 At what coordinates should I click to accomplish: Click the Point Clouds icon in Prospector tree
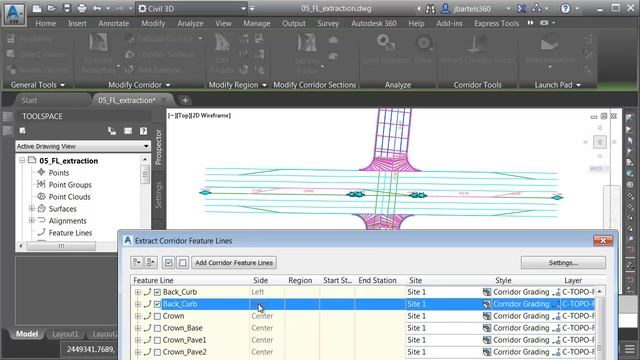coord(41,196)
